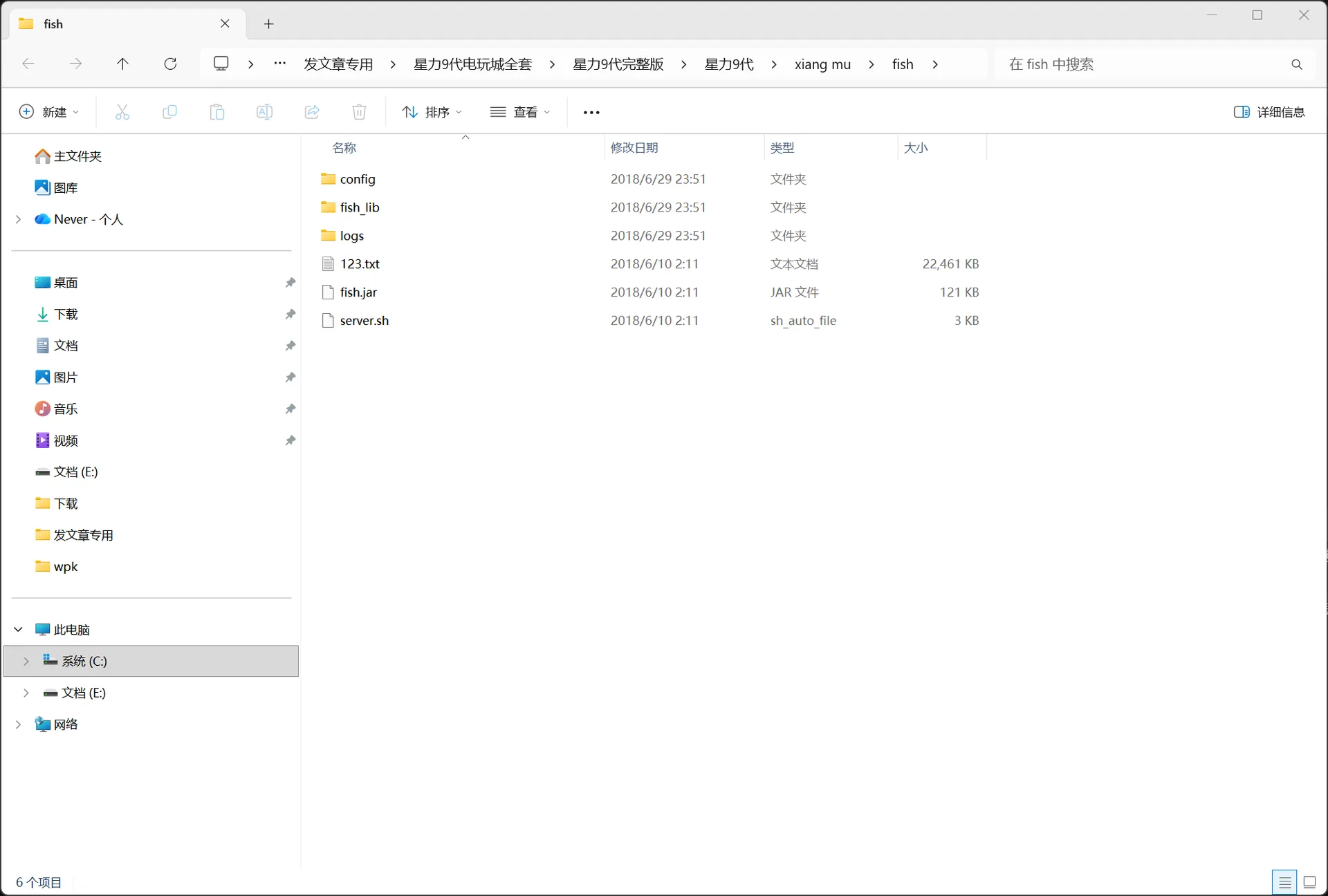Image resolution: width=1328 pixels, height=896 pixels.
Task: Expand the 网络 tree node
Action: coord(18,725)
